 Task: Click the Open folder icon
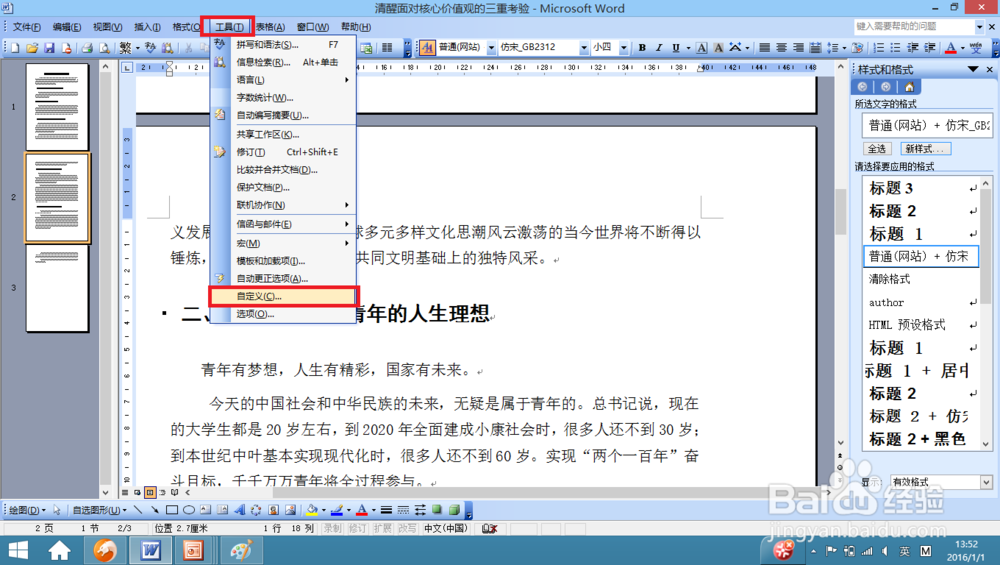click(32, 48)
